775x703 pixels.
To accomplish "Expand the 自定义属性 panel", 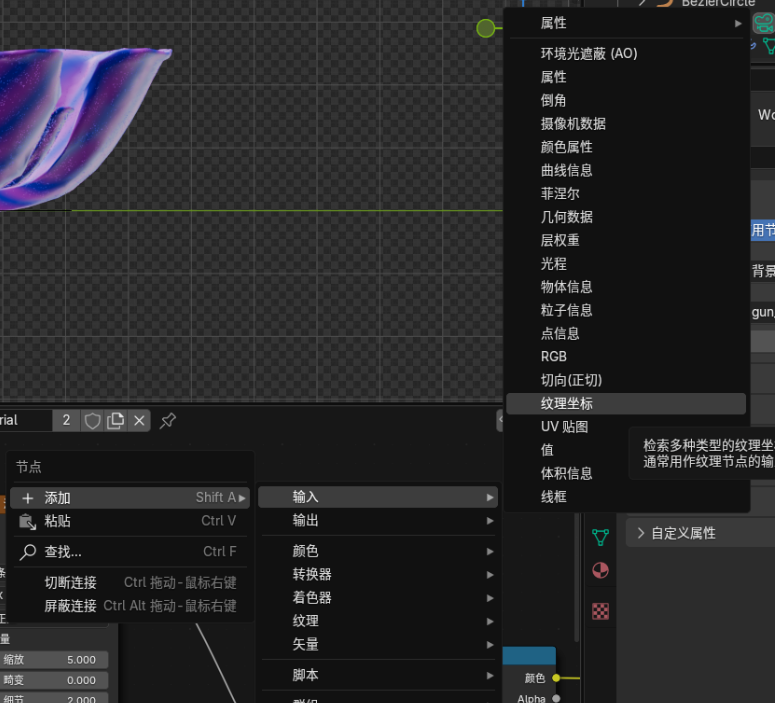I will [700, 533].
